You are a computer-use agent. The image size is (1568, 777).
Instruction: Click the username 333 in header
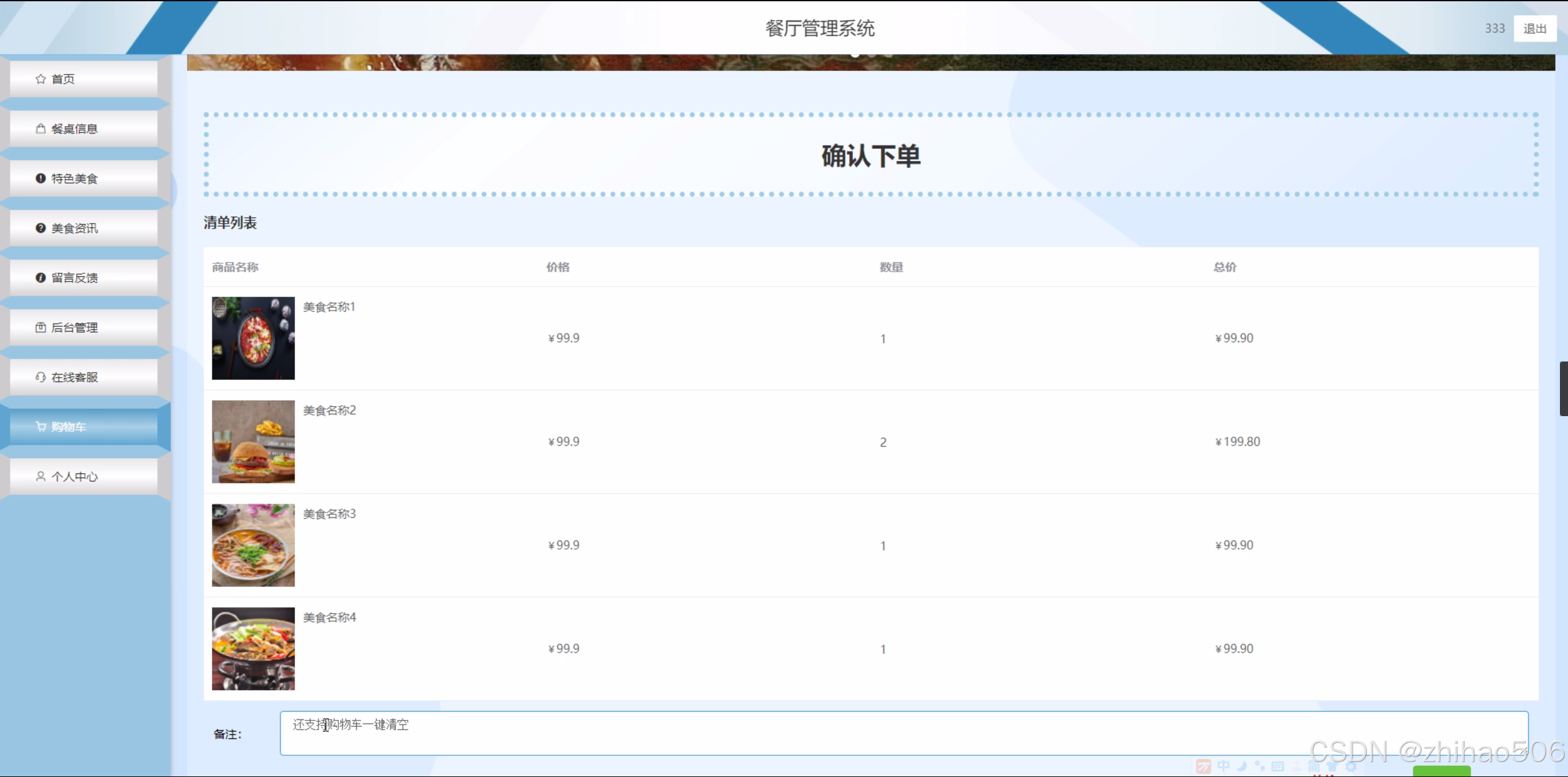(x=1495, y=29)
